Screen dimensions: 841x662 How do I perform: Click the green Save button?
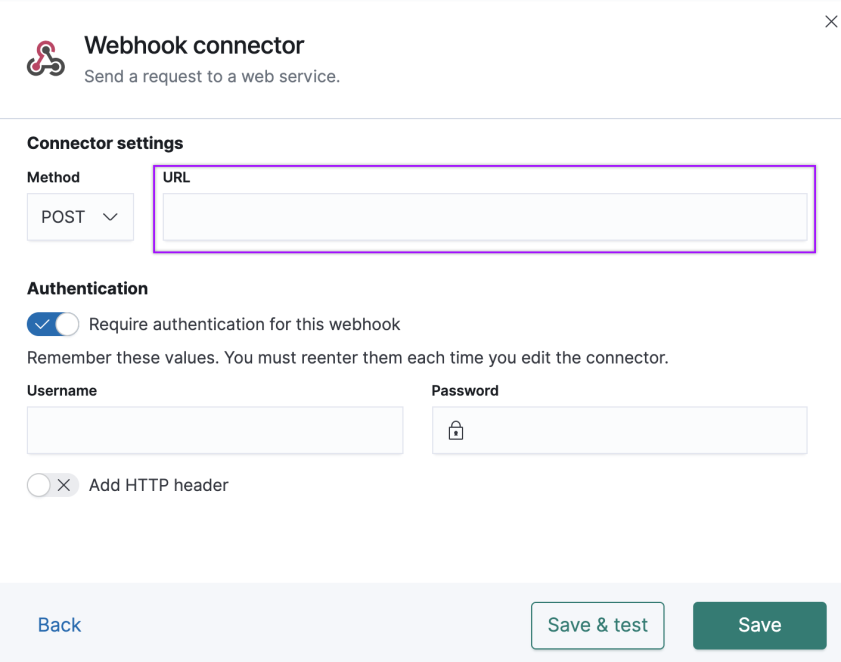[759, 626]
